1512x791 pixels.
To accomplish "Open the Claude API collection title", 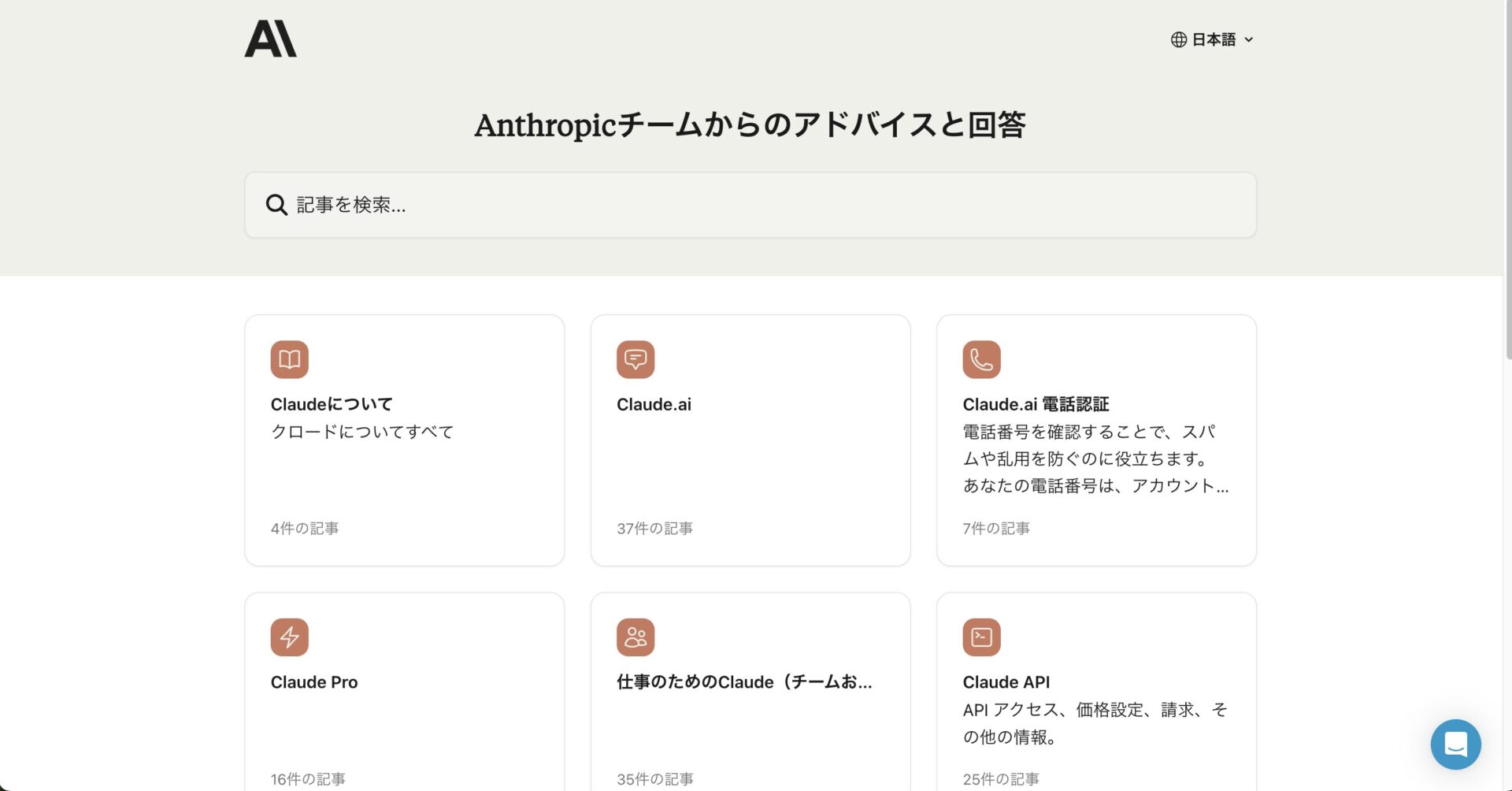I will coord(1006,682).
